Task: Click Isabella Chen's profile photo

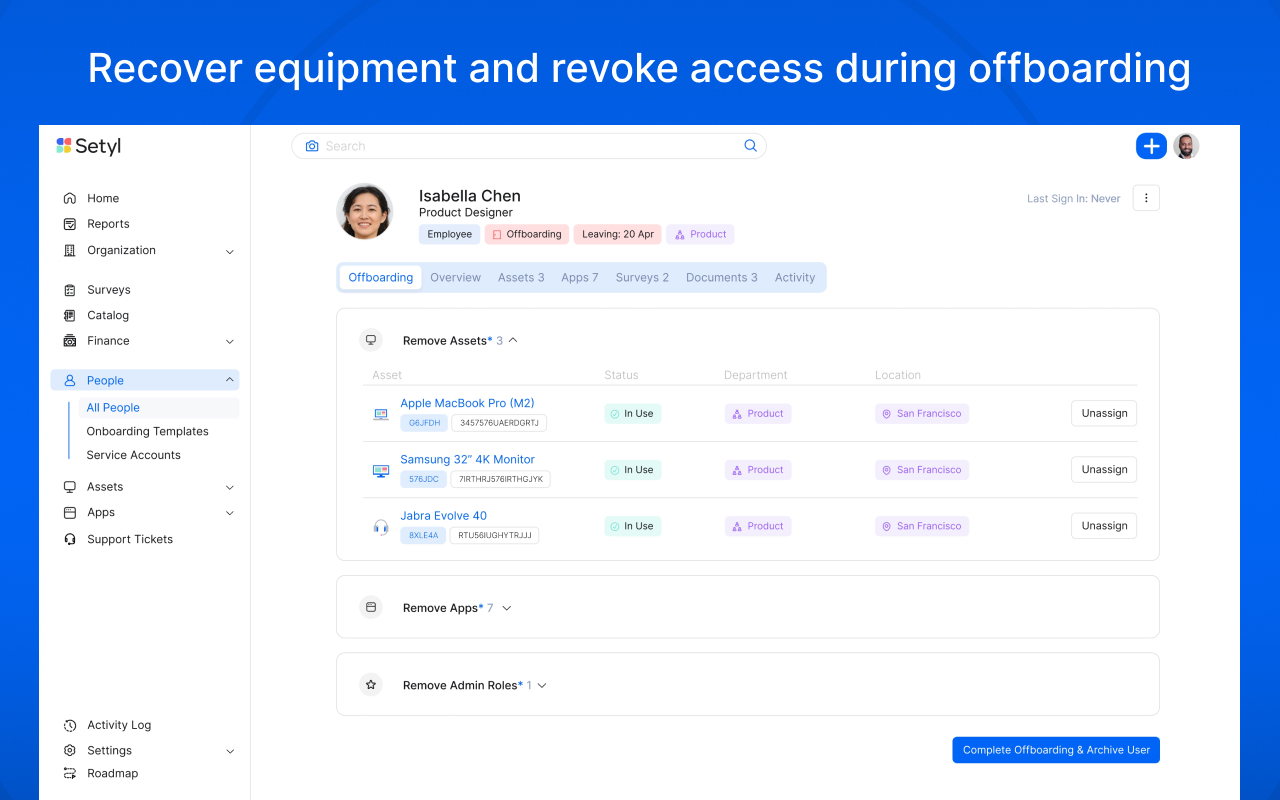Action: coord(365,211)
